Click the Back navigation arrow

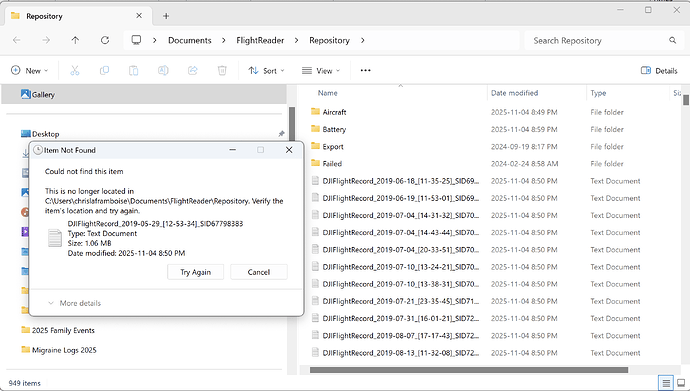17,40
